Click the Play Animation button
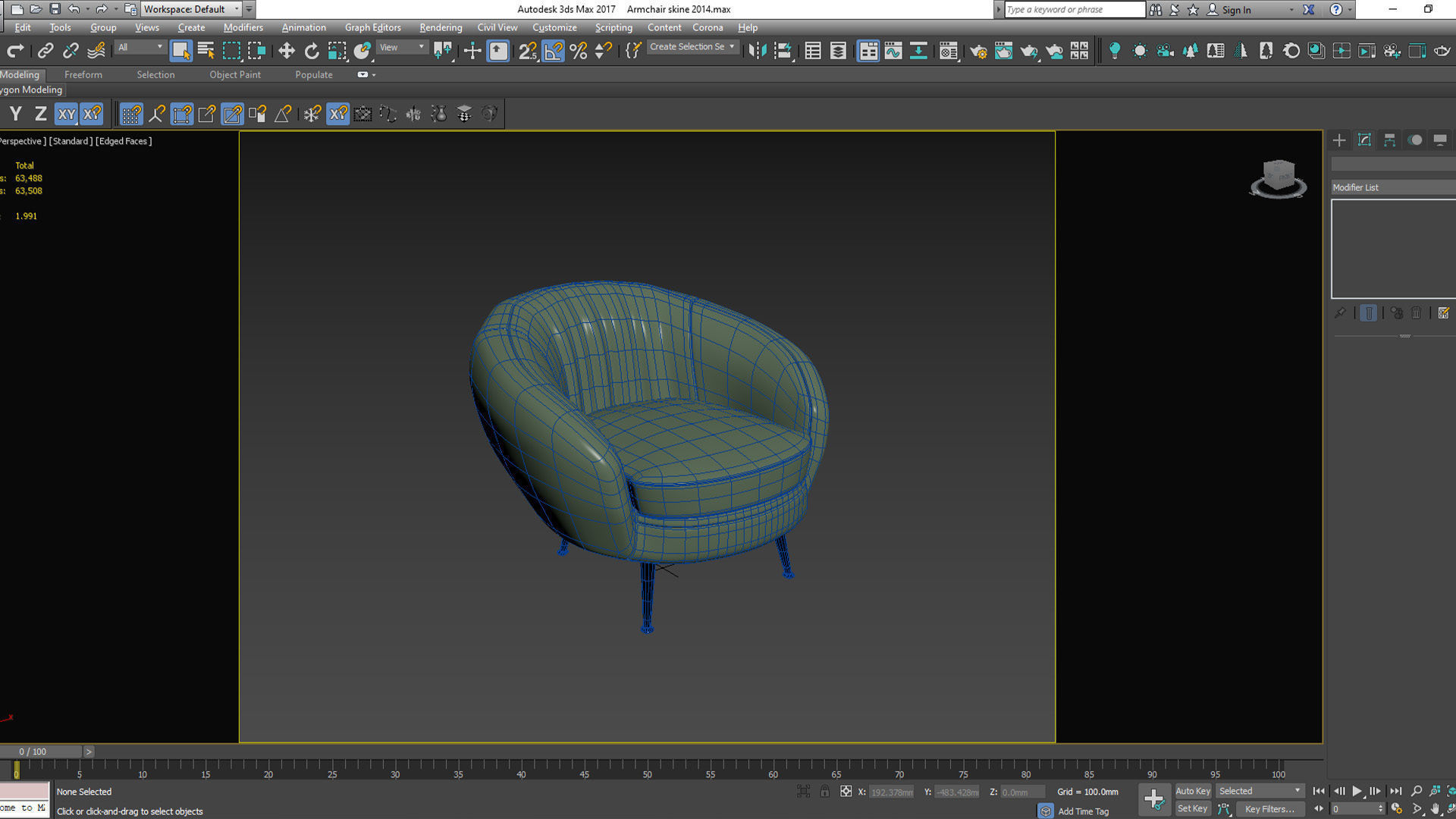 coord(1357,792)
